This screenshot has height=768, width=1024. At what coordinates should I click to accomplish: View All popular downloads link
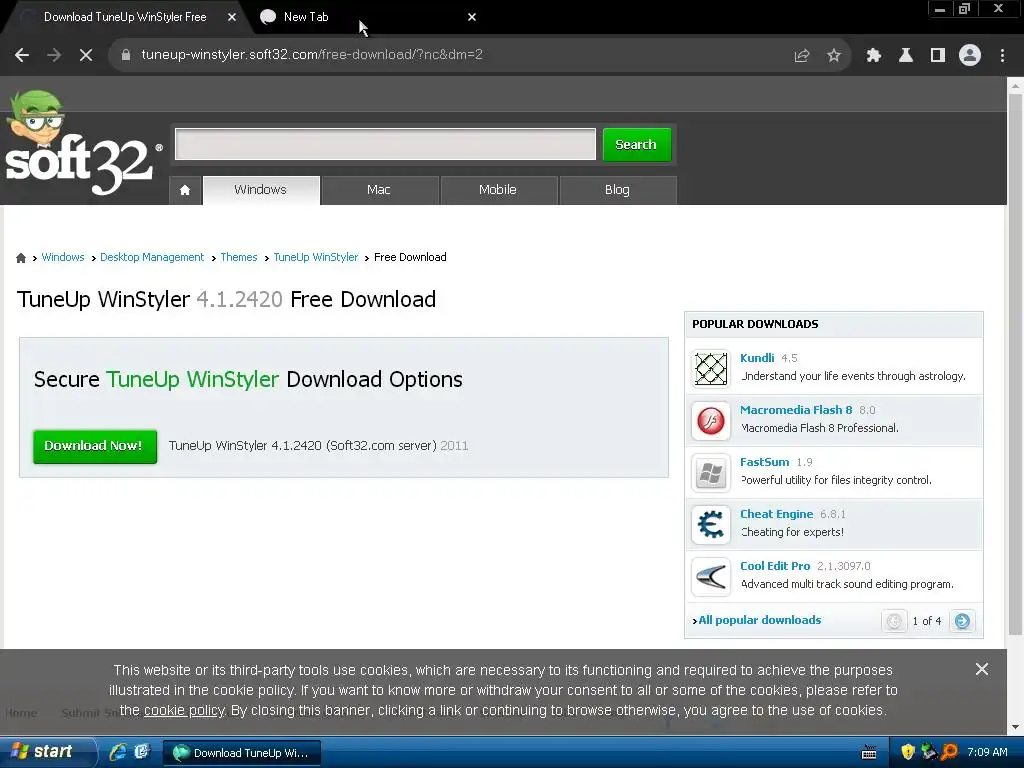pyautogui.click(x=760, y=620)
